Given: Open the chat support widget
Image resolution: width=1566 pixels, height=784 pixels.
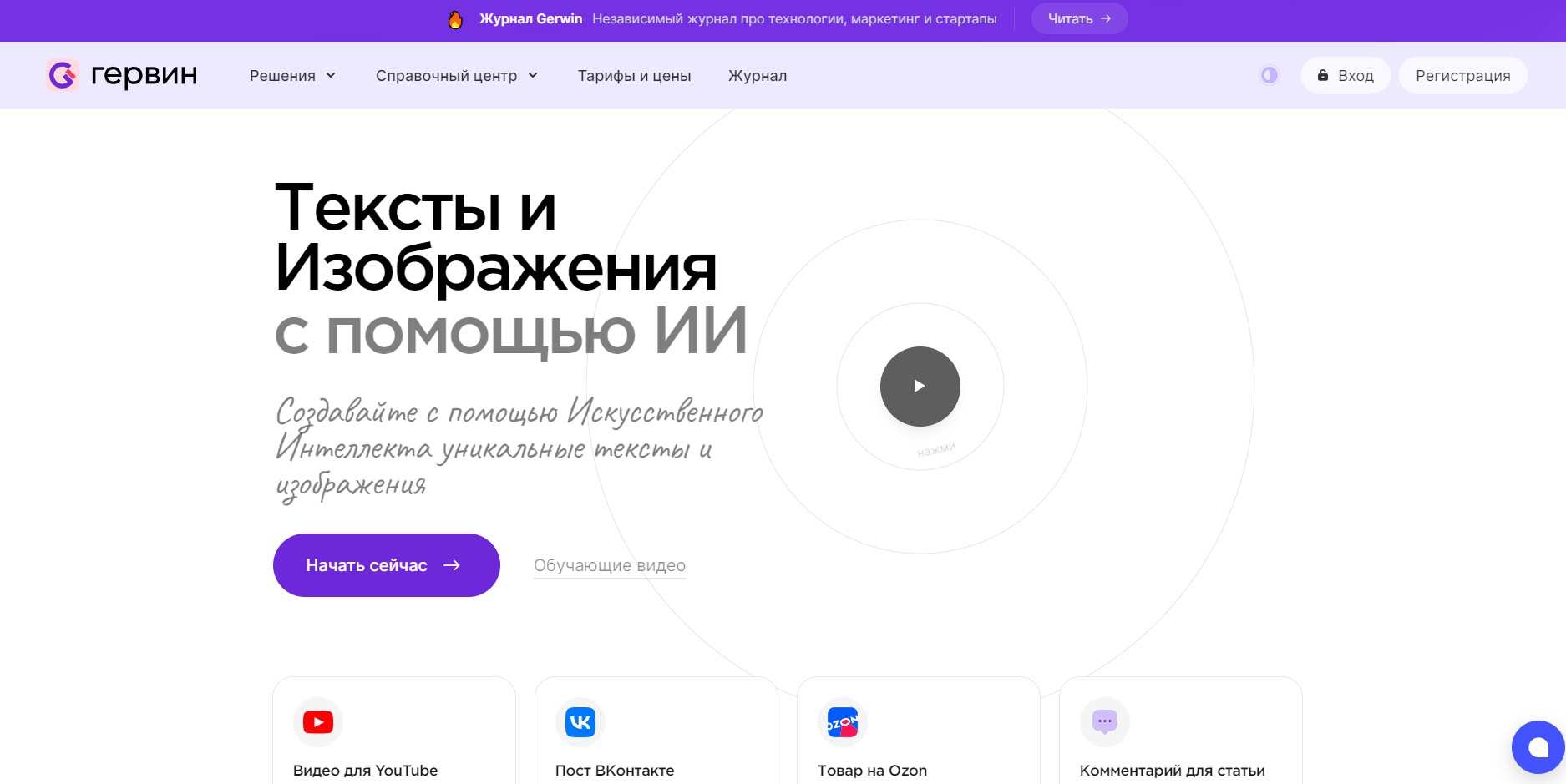Looking at the screenshot, I should 1538,747.
